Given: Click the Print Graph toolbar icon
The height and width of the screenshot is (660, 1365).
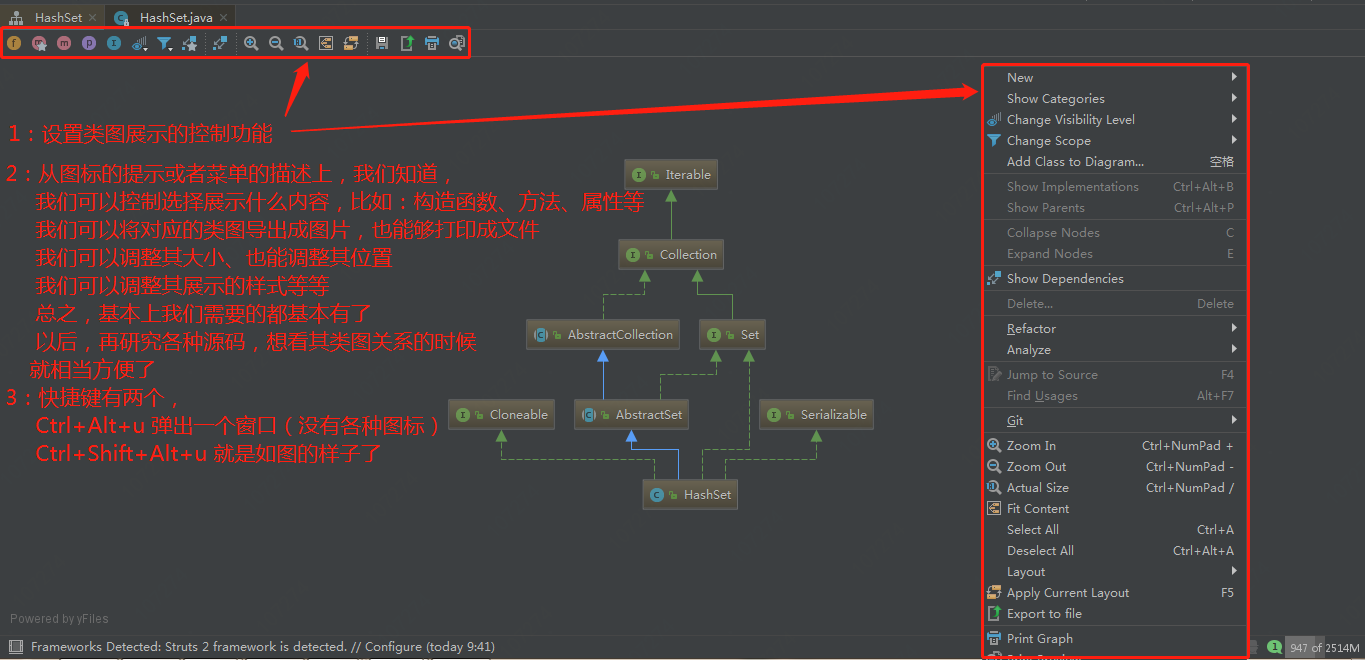Looking at the screenshot, I should click(x=432, y=43).
